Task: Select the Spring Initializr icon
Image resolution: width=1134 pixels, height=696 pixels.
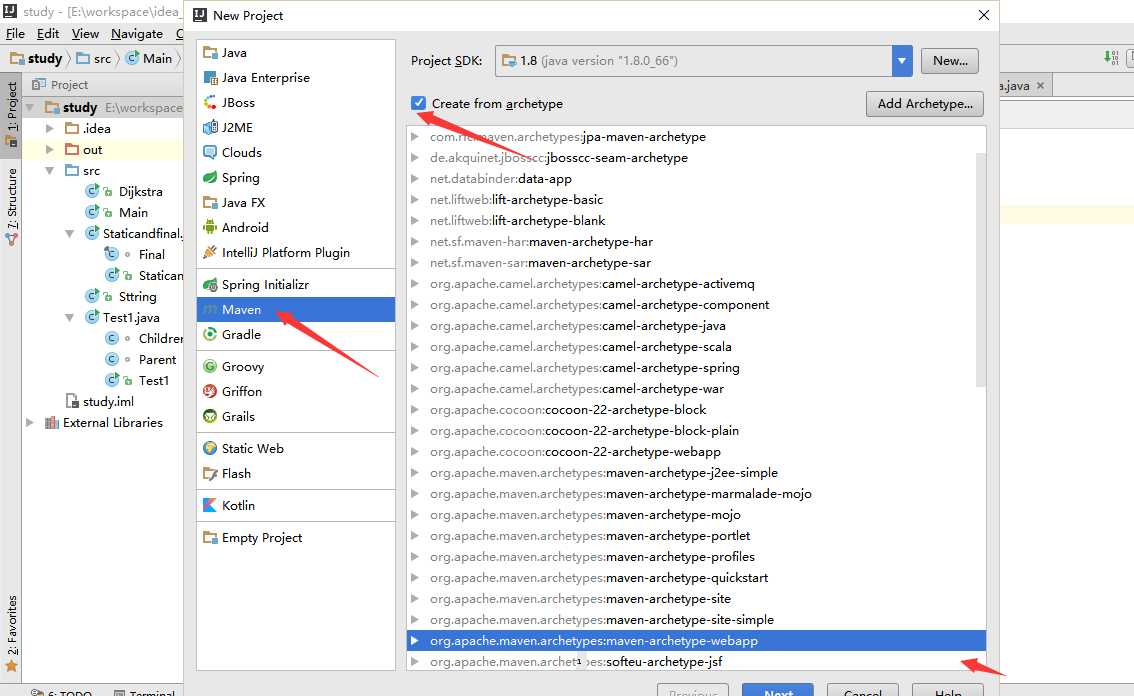Action: (x=210, y=284)
